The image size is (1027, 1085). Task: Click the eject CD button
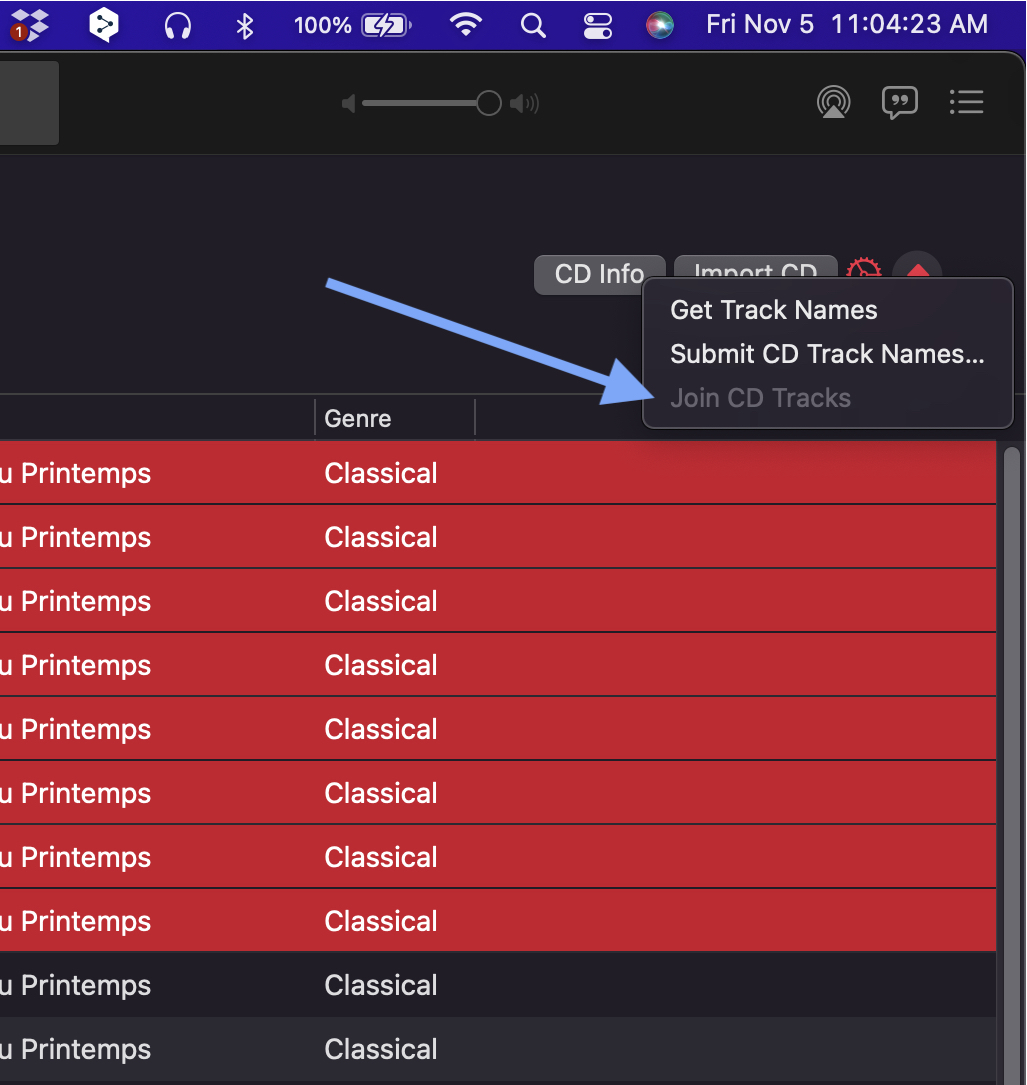pyautogui.click(x=918, y=267)
